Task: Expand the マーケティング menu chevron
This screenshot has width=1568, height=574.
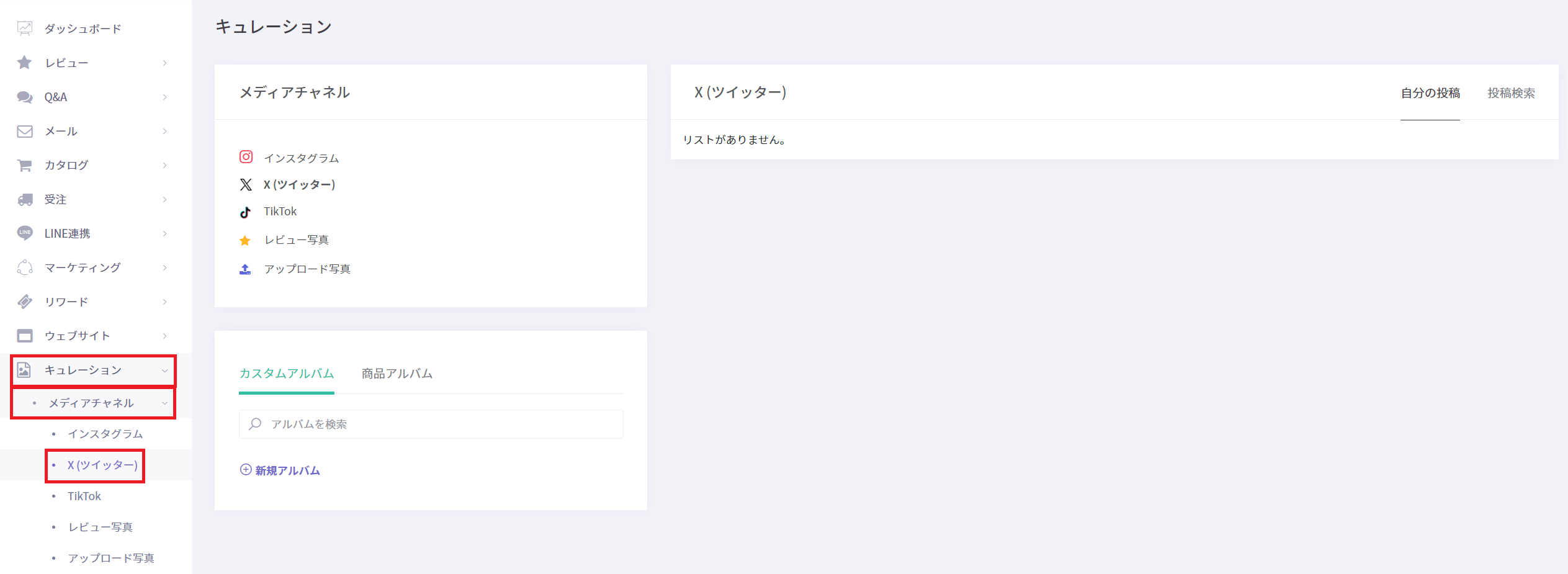Action: point(164,267)
